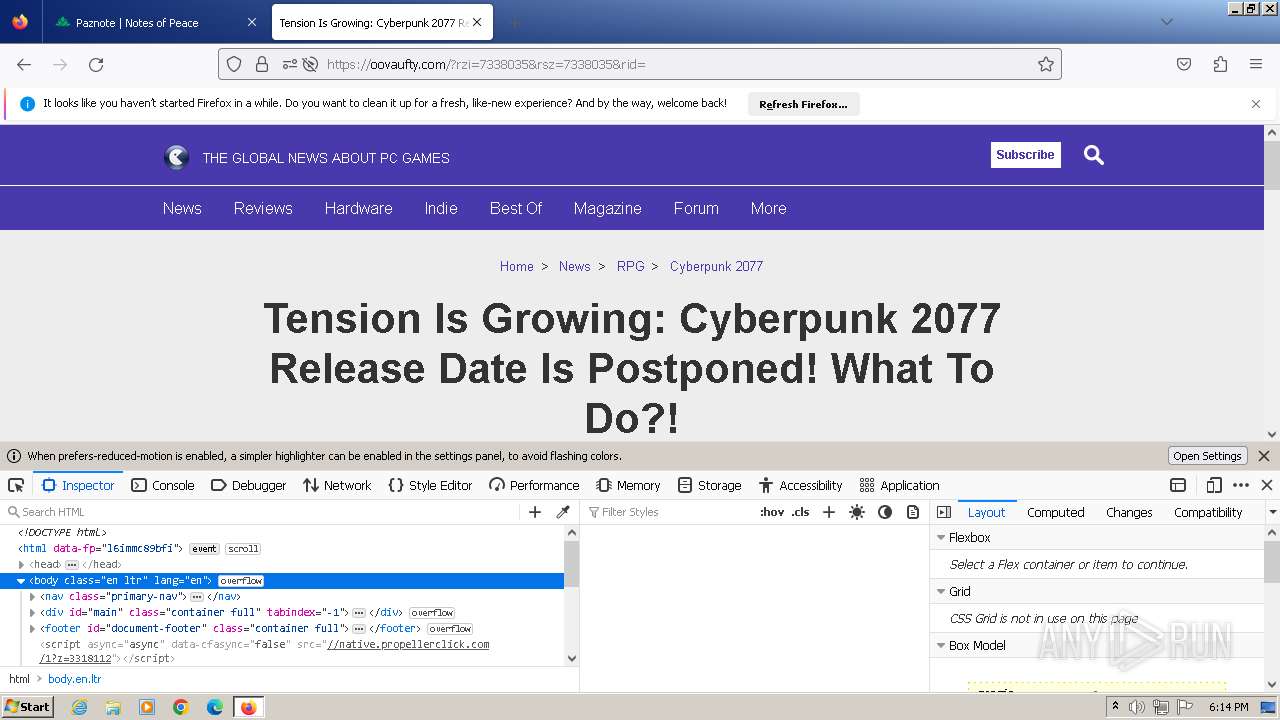This screenshot has height=720, width=1280.
Task: Pick color with the eyedropper icon
Action: pyautogui.click(x=563, y=512)
